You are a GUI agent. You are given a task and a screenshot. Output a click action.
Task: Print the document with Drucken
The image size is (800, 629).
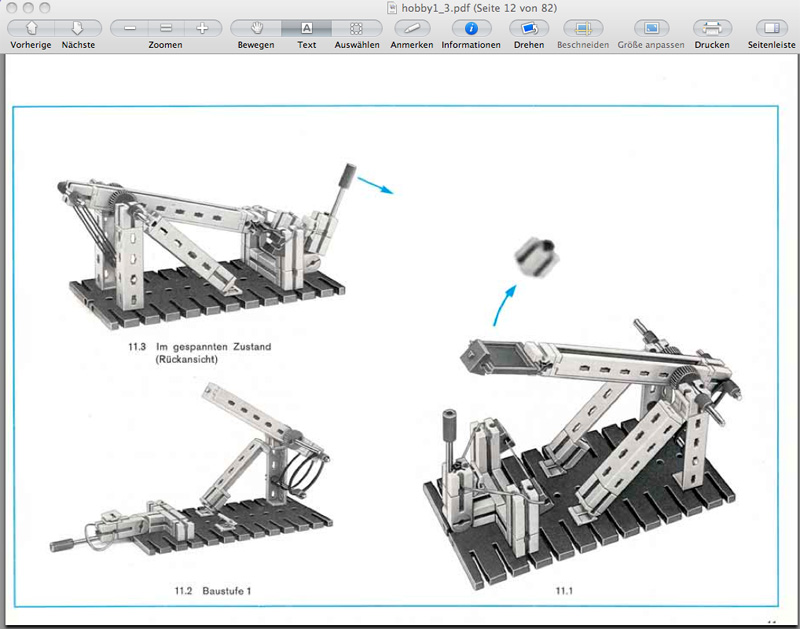[x=712, y=28]
